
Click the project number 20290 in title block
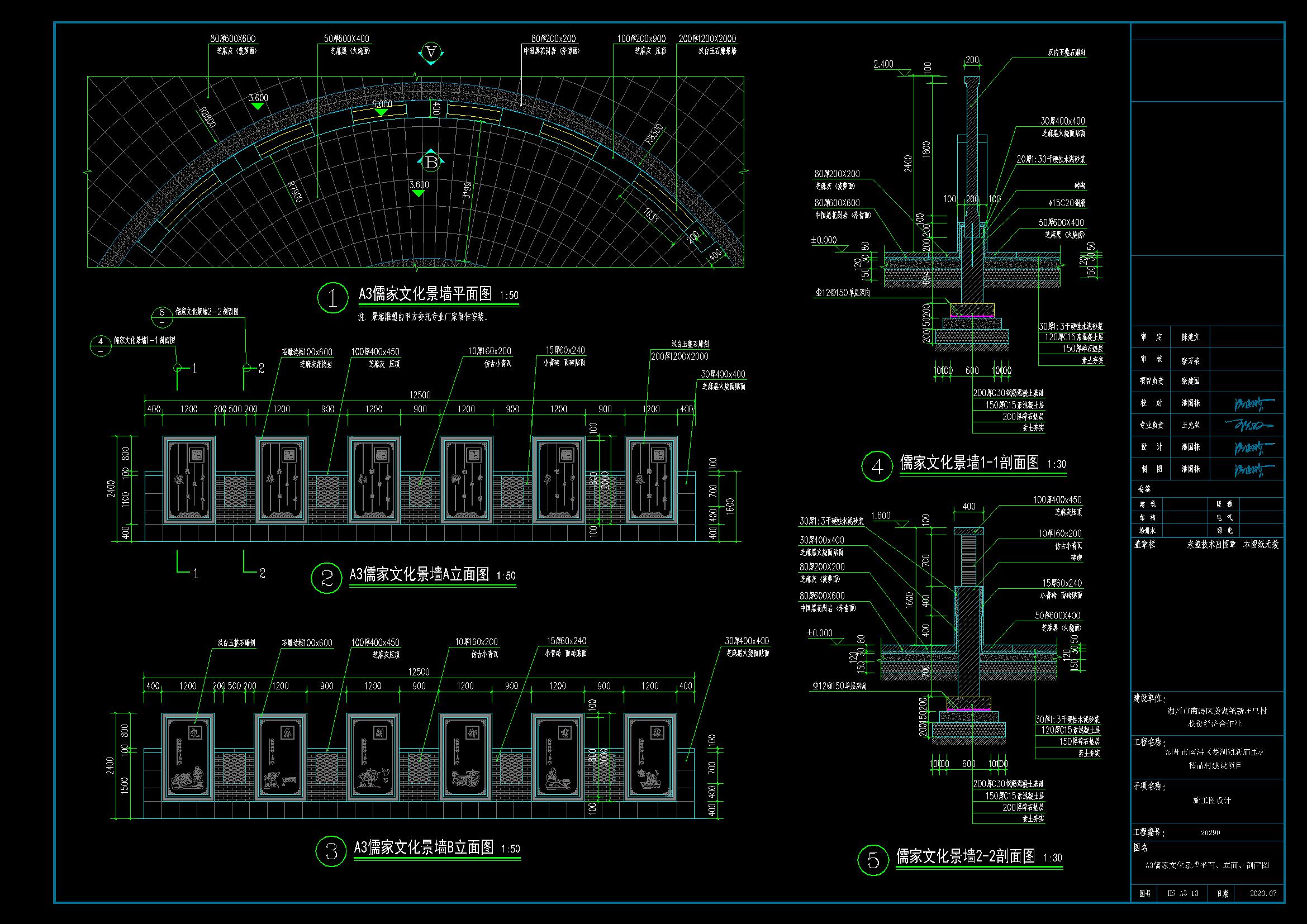coord(1210,832)
